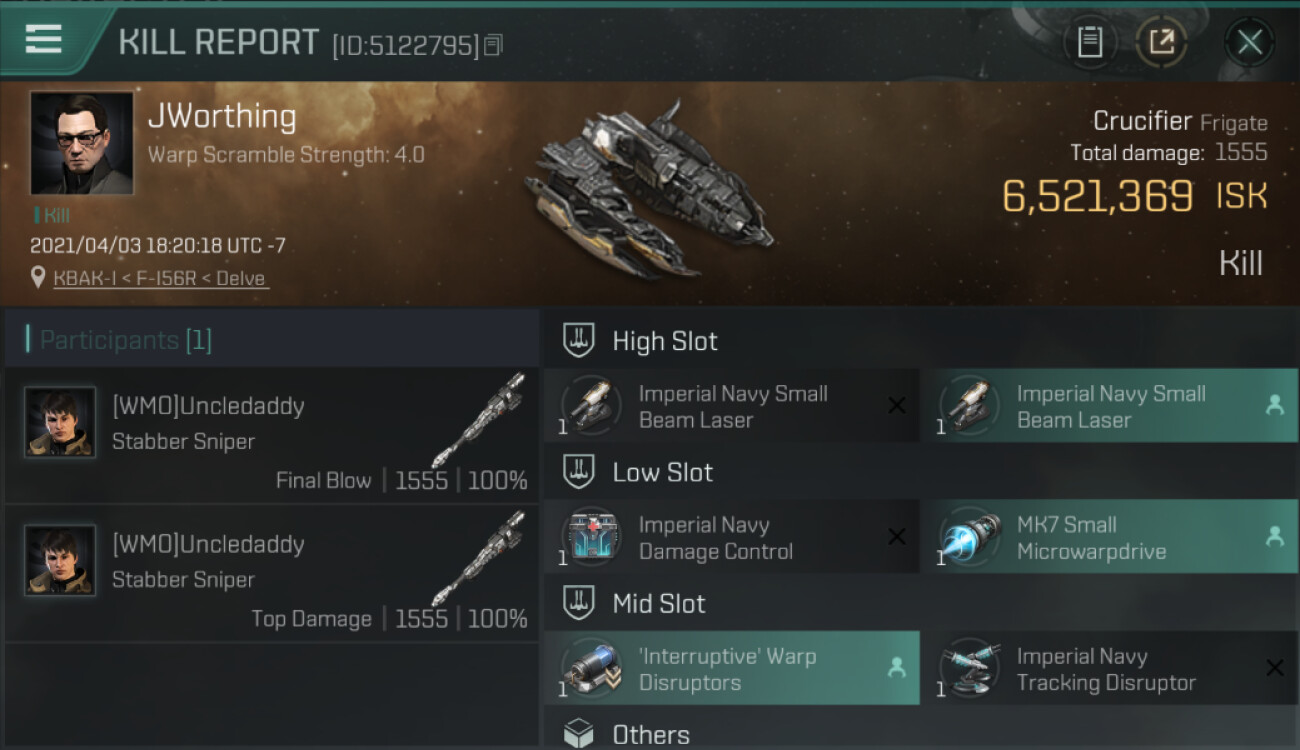Select Uncledaddy's Top Damage entry
The height and width of the screenshot is (750, 1300).
271,574
